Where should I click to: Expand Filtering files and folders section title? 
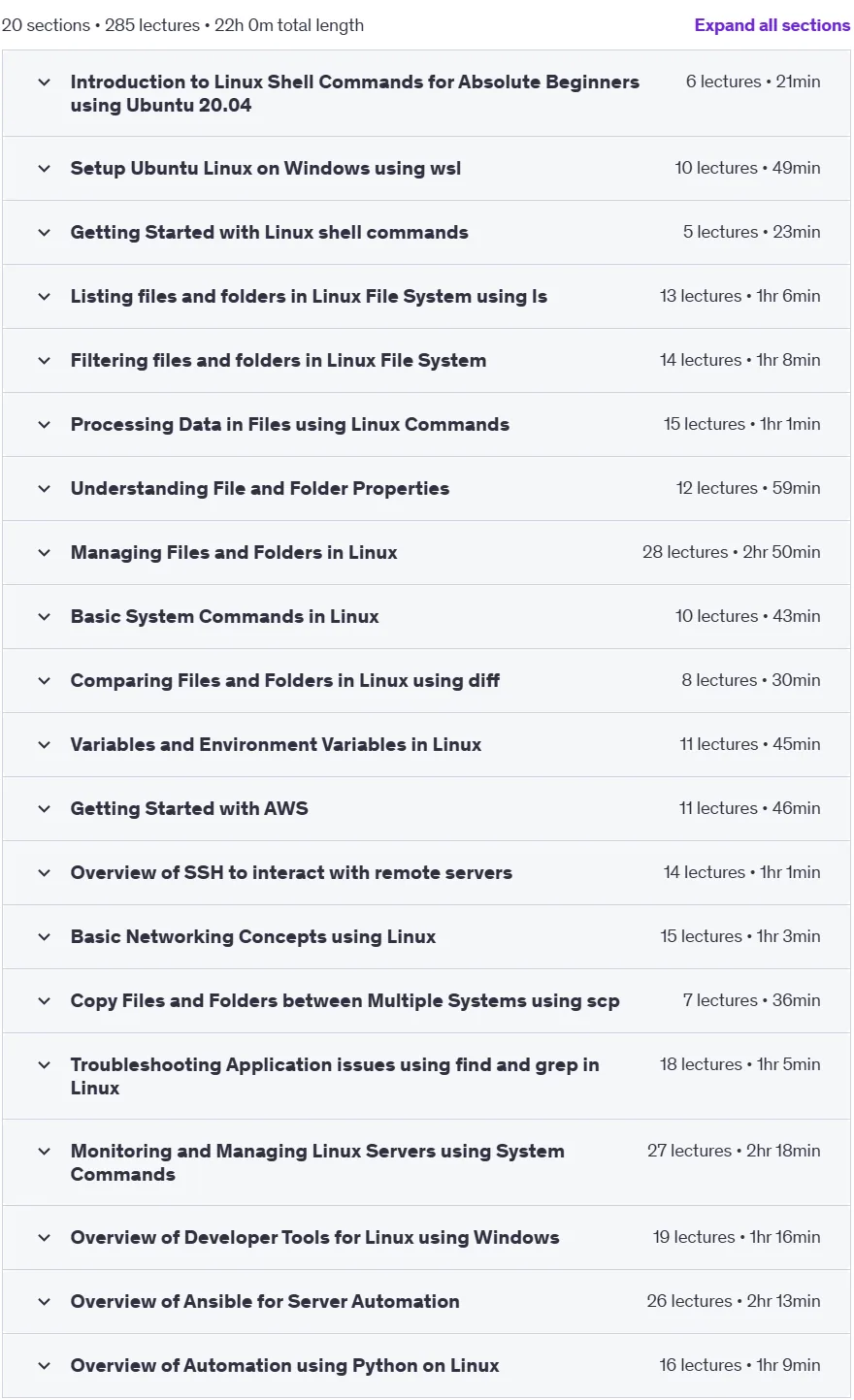(279, 360)
